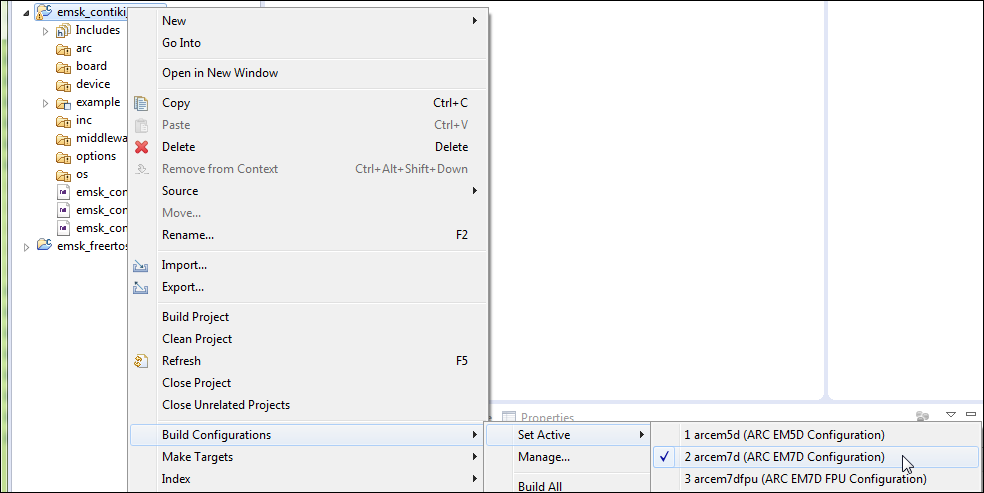Click the Export icon in context menu

pos(141,288)
